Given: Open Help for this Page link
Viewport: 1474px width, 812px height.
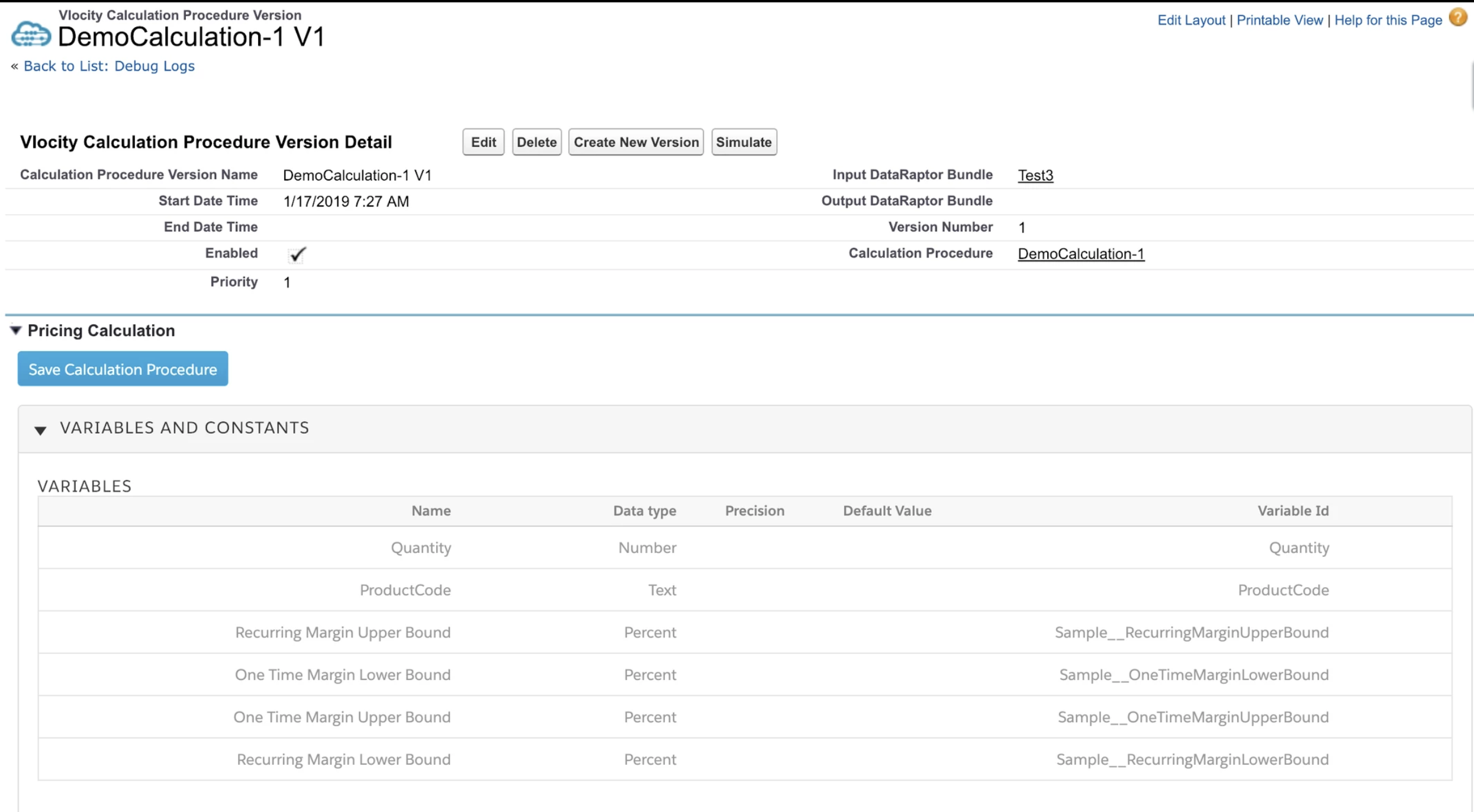Looking at the screenshot, I should [x=1388, y=20].
